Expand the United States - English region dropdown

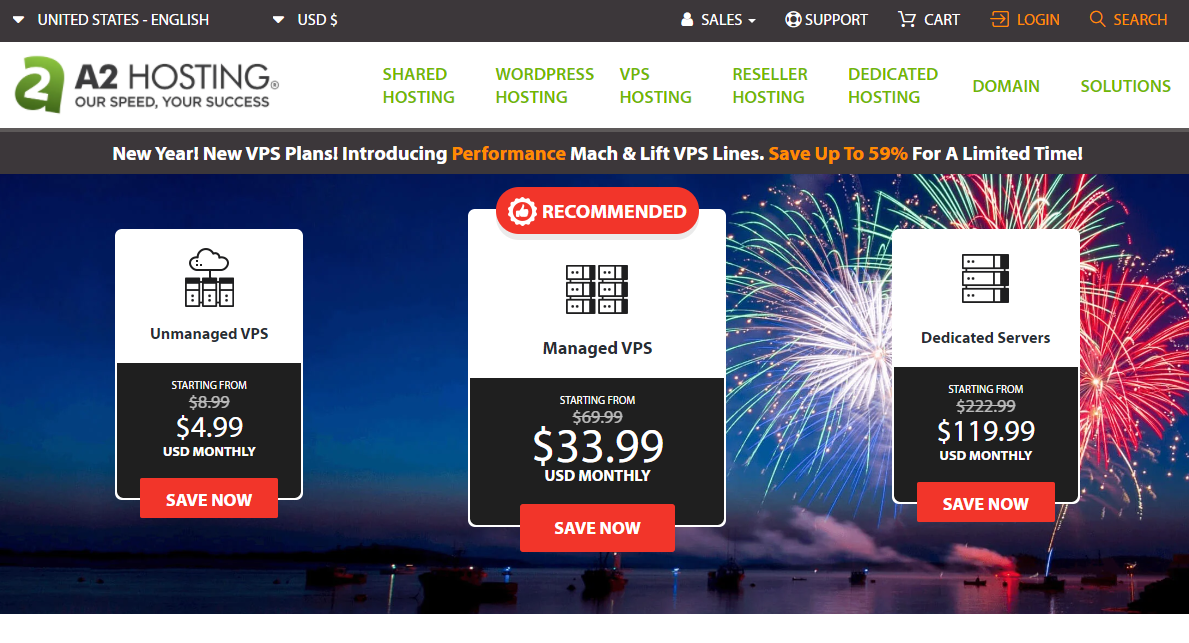click(x=111, y=20)
